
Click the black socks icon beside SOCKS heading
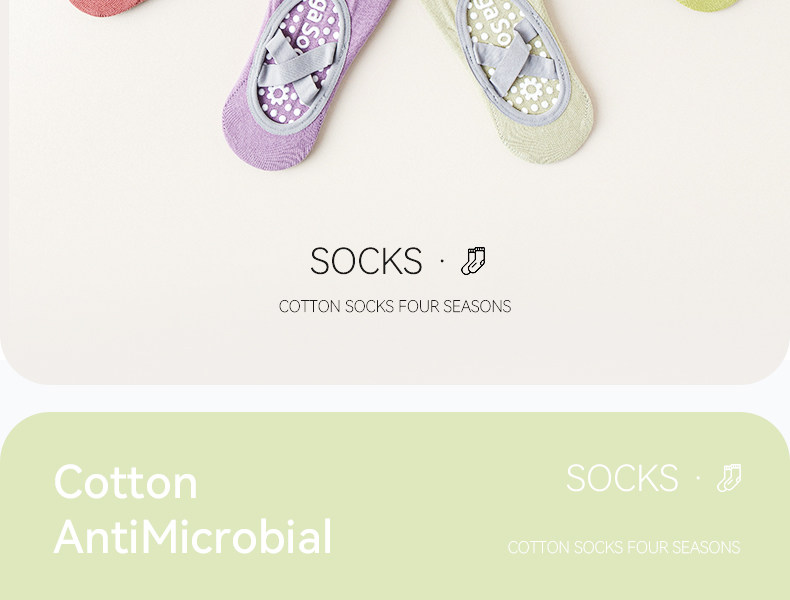click(473, 261)
